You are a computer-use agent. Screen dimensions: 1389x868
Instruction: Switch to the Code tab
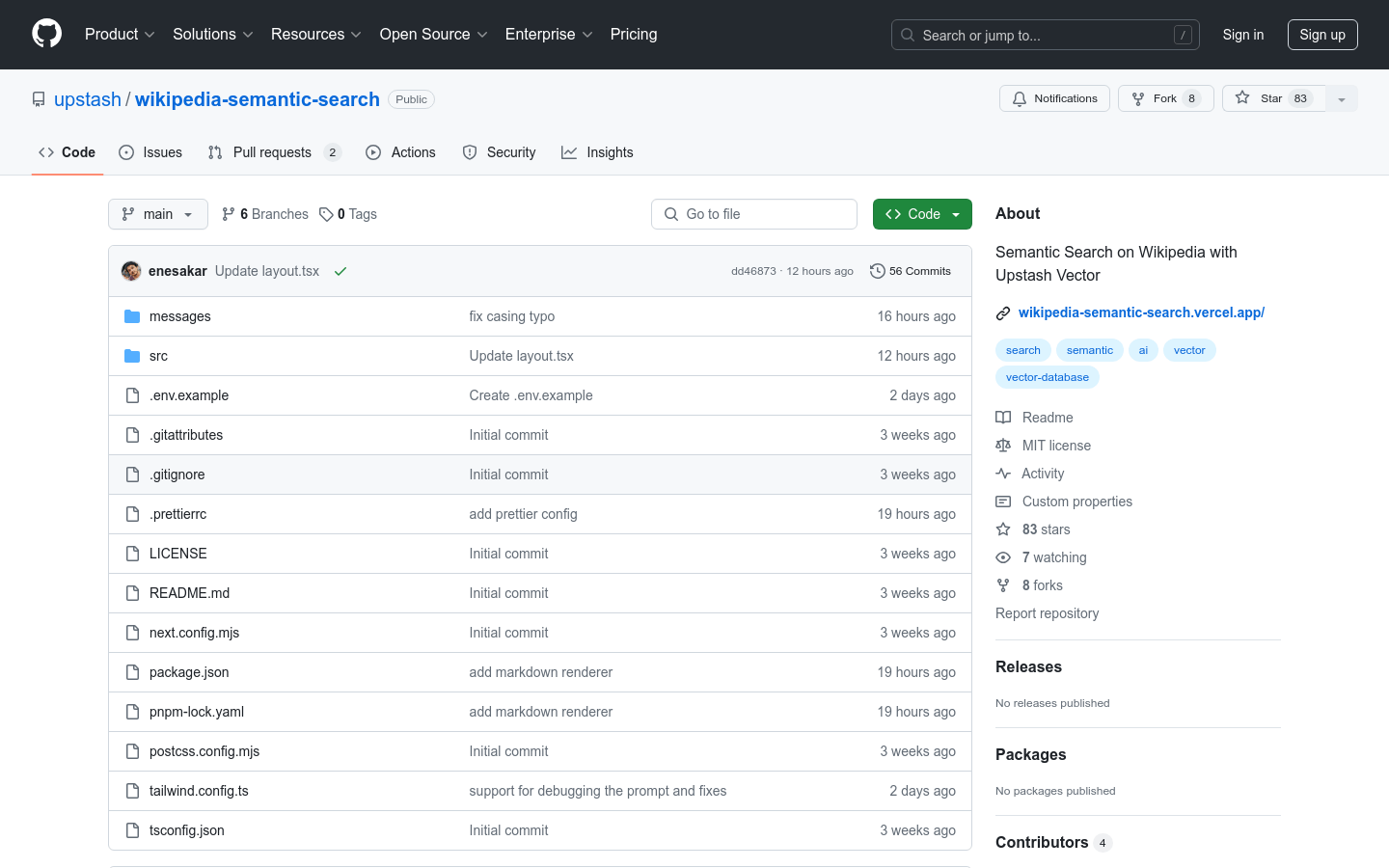68,152
